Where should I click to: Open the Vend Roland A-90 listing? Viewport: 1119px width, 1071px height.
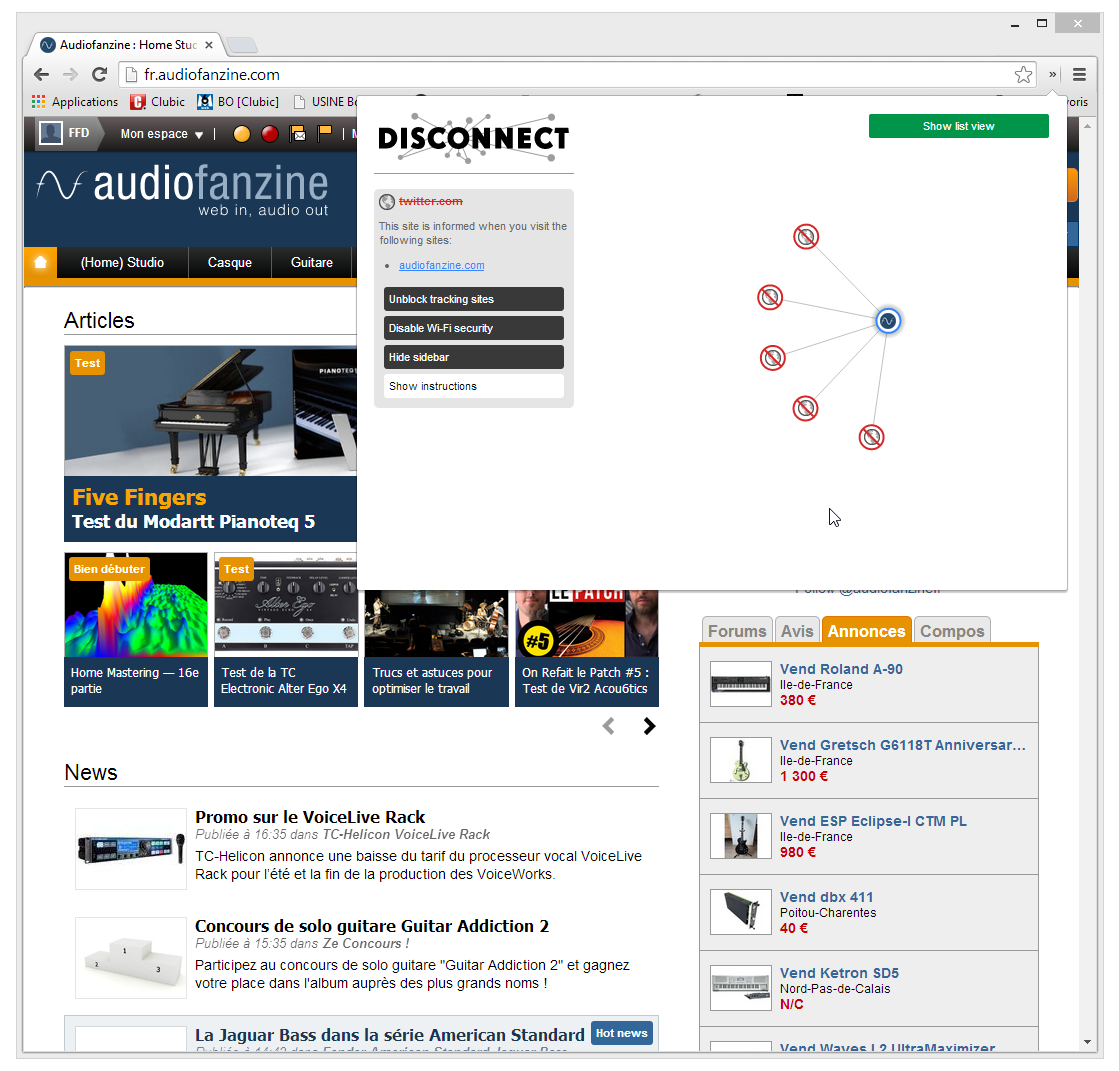tap(841, 669)
